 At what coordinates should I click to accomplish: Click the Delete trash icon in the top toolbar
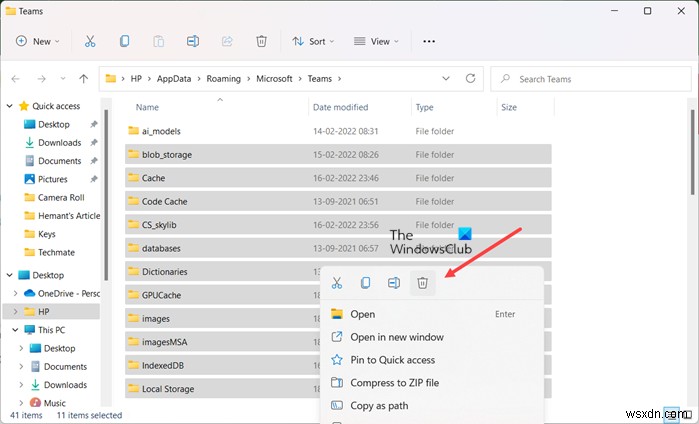(x=261, y=41)
